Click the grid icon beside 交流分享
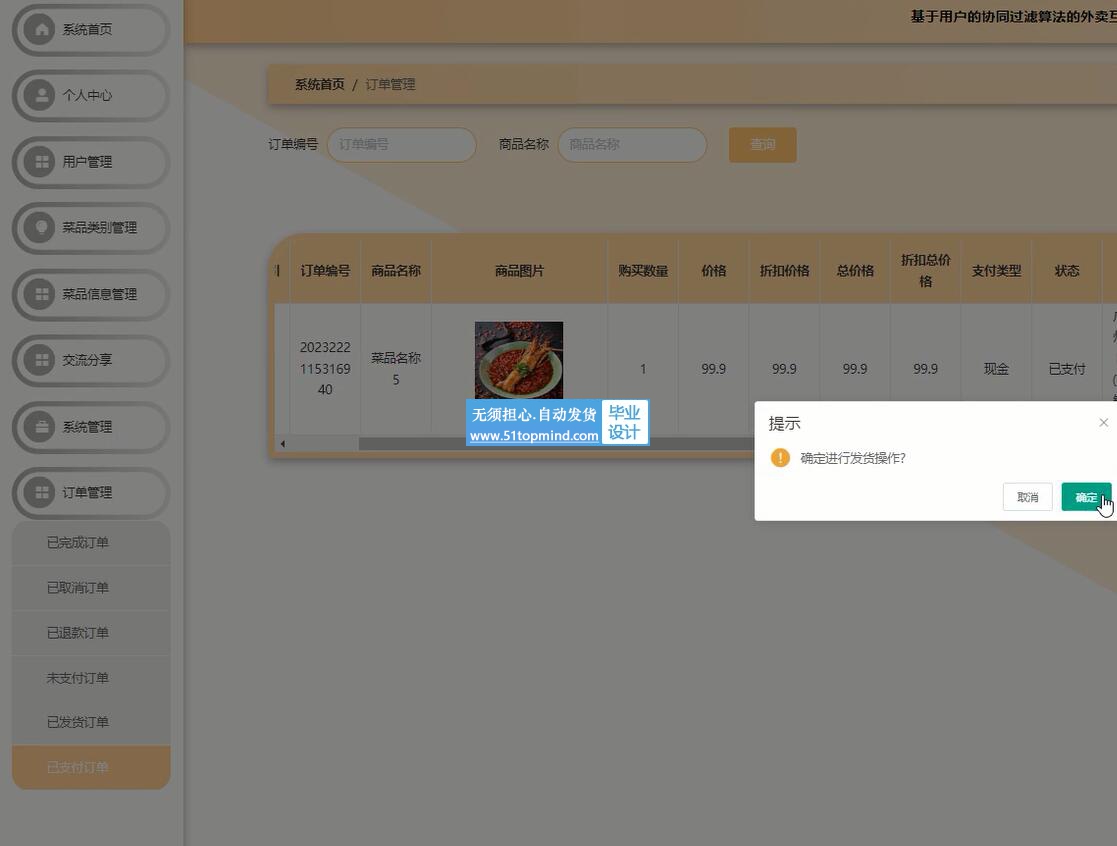The height and width of the screenshot is (846, 1117). (x=41, y=360)
